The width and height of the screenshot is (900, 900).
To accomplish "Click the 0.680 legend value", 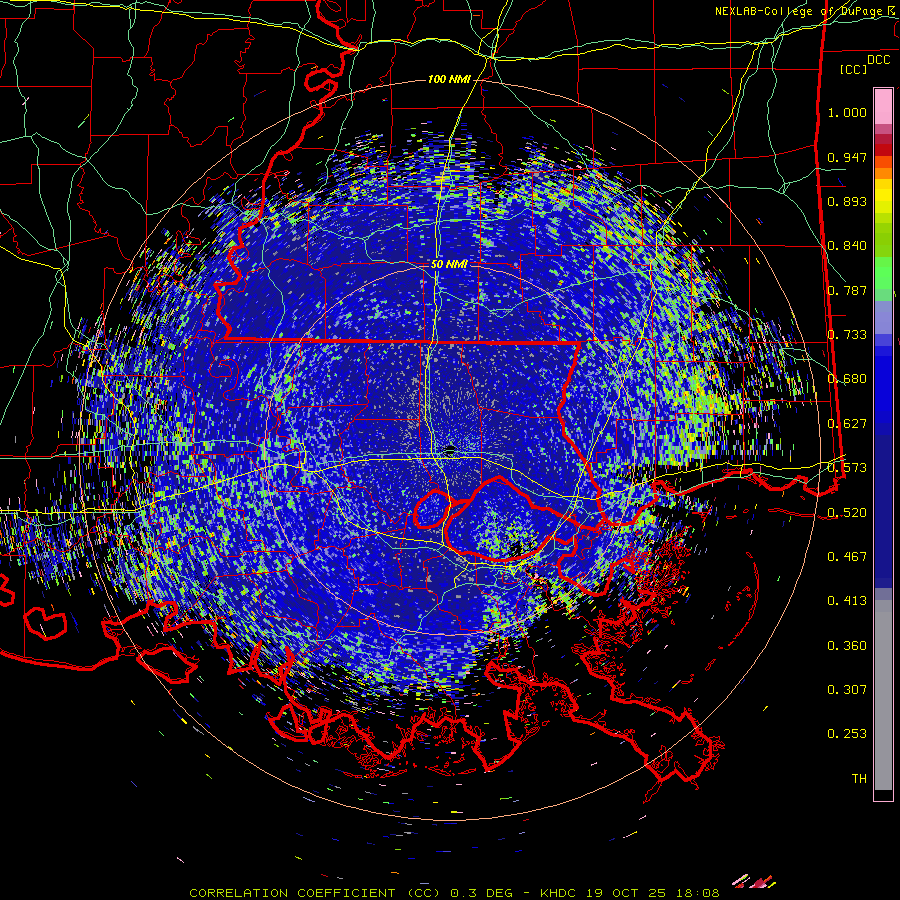I will (847, 379).
